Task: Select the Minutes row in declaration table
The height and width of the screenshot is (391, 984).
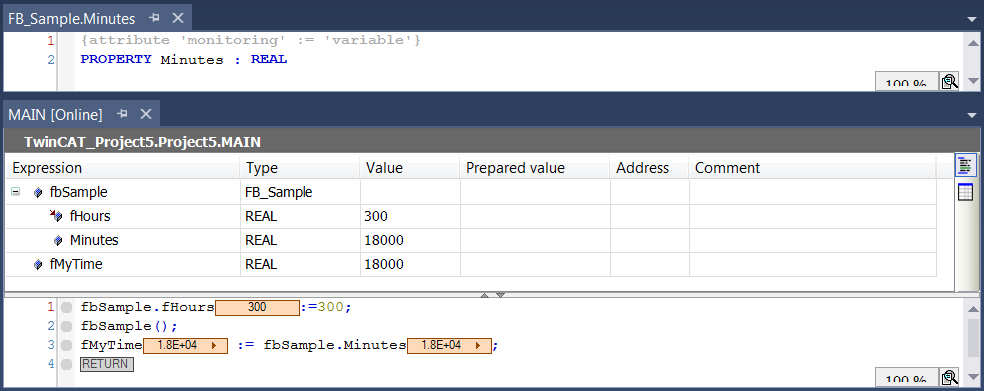Action: (x=471, y=240)
